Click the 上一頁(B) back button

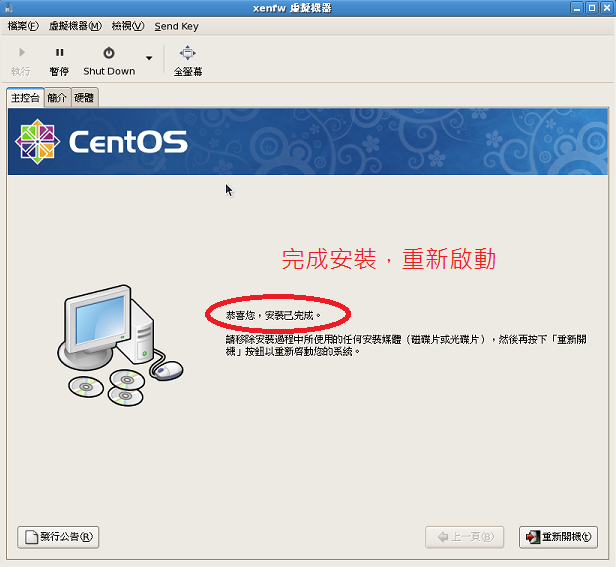(464, 537)
